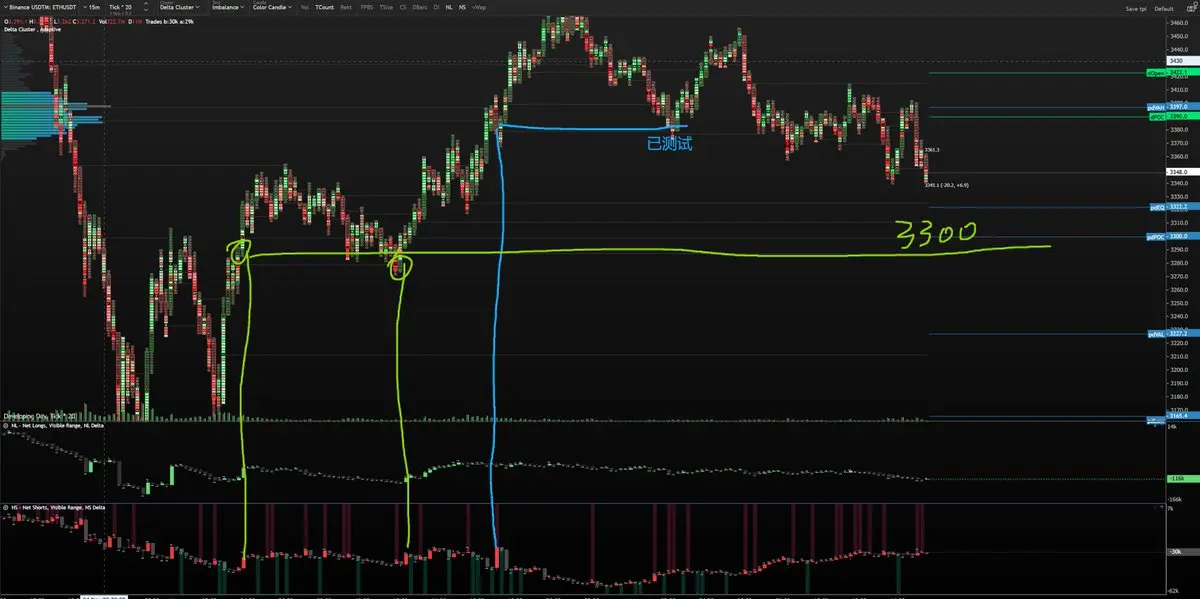Viewport: 1200px width, 599px height.
Task: Toggle the NS net shorts indicator
Action: tap(462, 7)
